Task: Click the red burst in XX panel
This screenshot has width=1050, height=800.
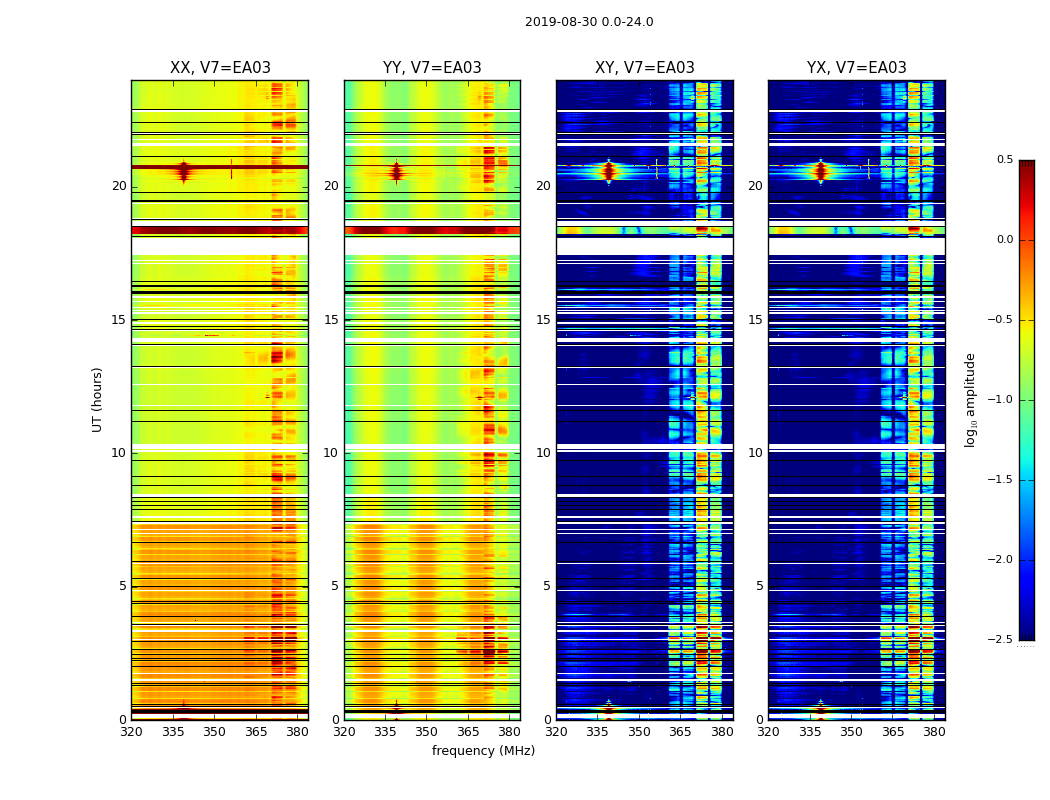Action: coord(184,171)
